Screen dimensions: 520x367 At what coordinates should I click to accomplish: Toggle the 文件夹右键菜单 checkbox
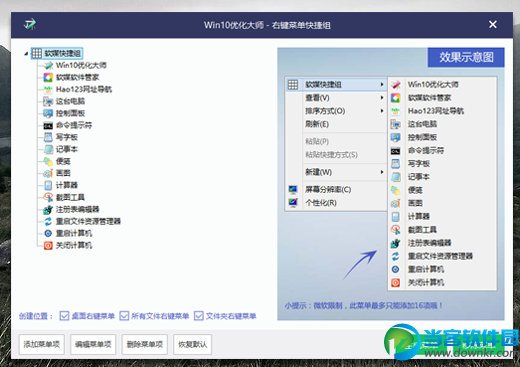[199, 316]
